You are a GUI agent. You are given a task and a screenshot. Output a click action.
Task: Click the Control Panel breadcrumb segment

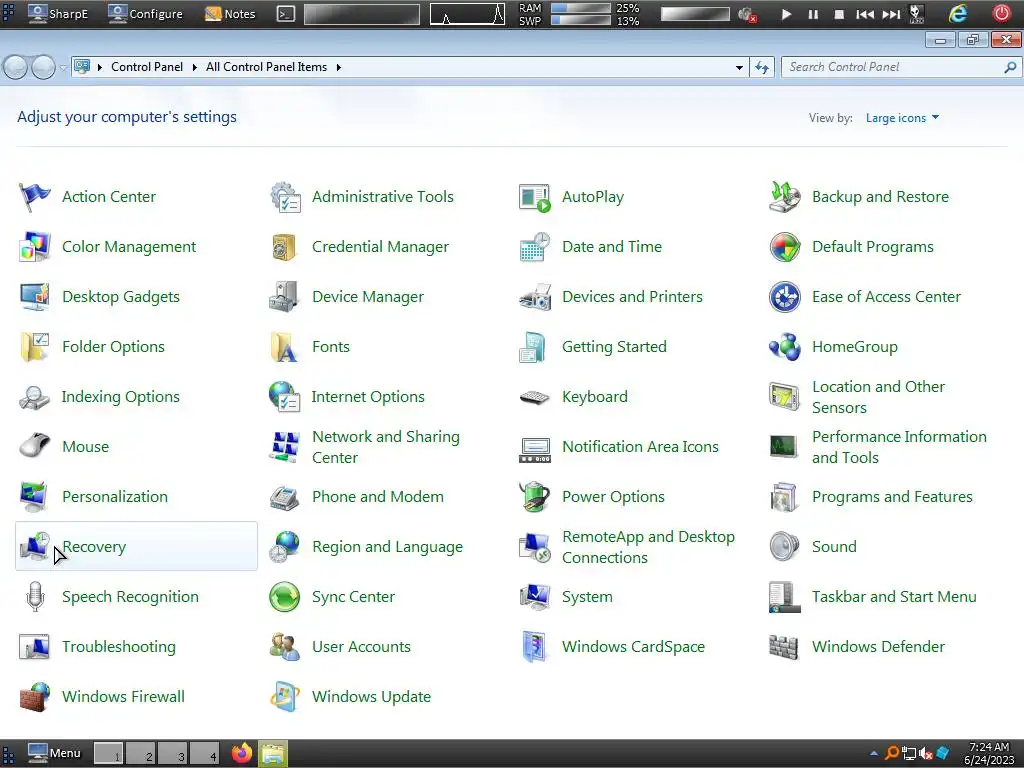[x=147, y=67]
